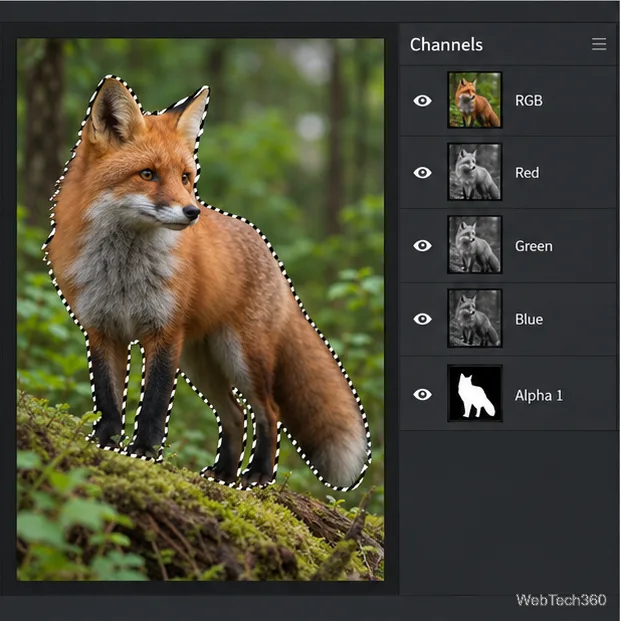The width and height of the screenshot is (620, 621).
Task: Select the Green channel label
Action: [x=534, y=246]
